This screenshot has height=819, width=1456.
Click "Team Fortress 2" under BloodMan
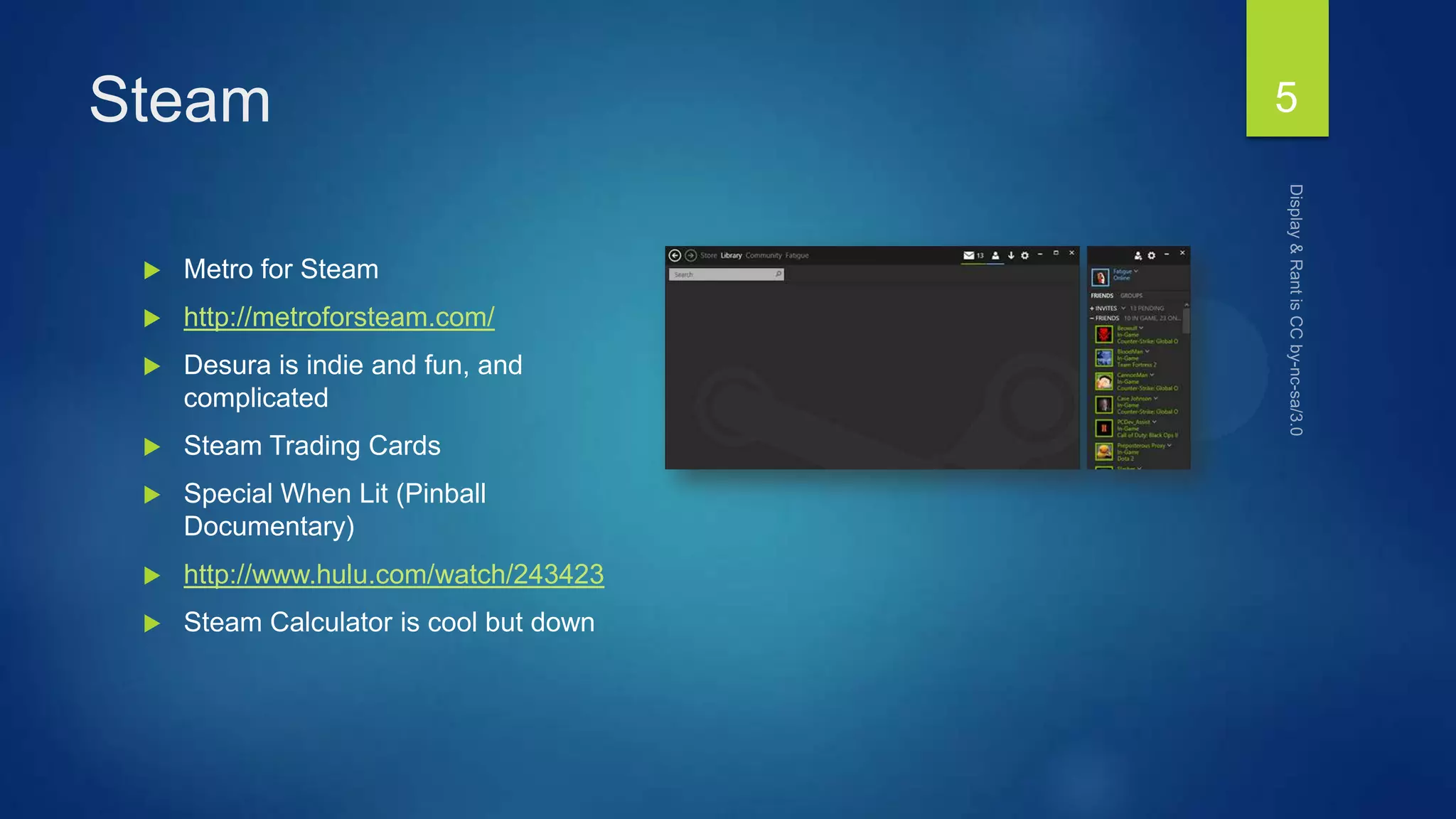(1137, 365)
